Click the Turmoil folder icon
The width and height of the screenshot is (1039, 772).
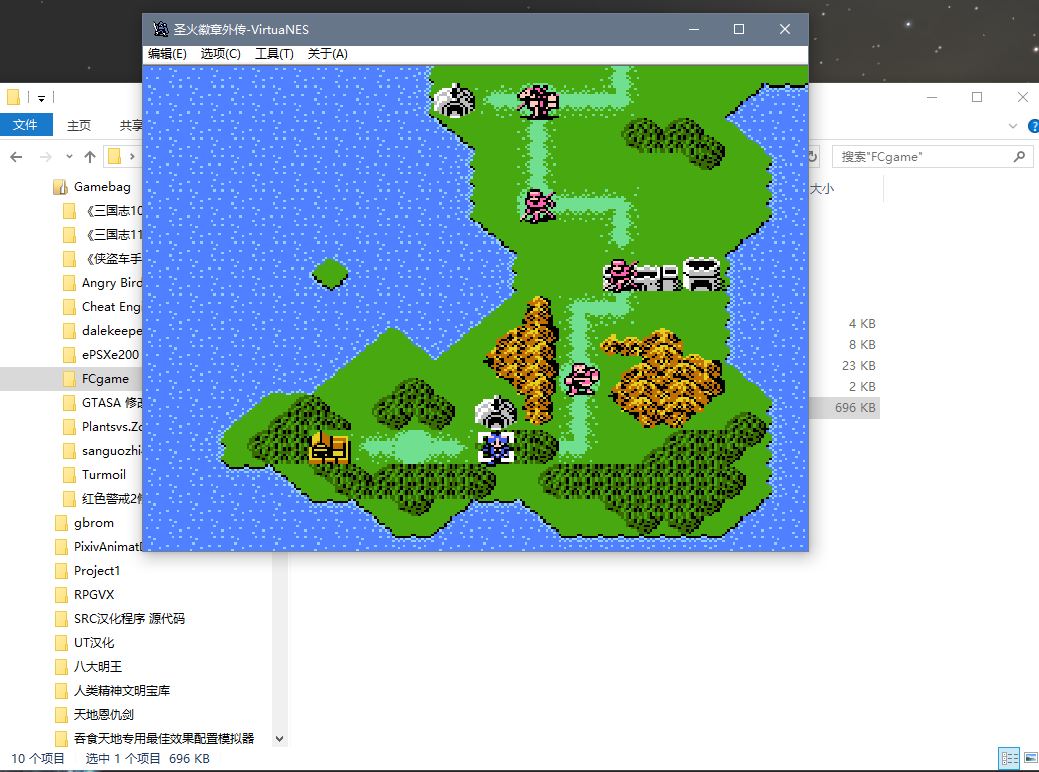coord(69,474)
